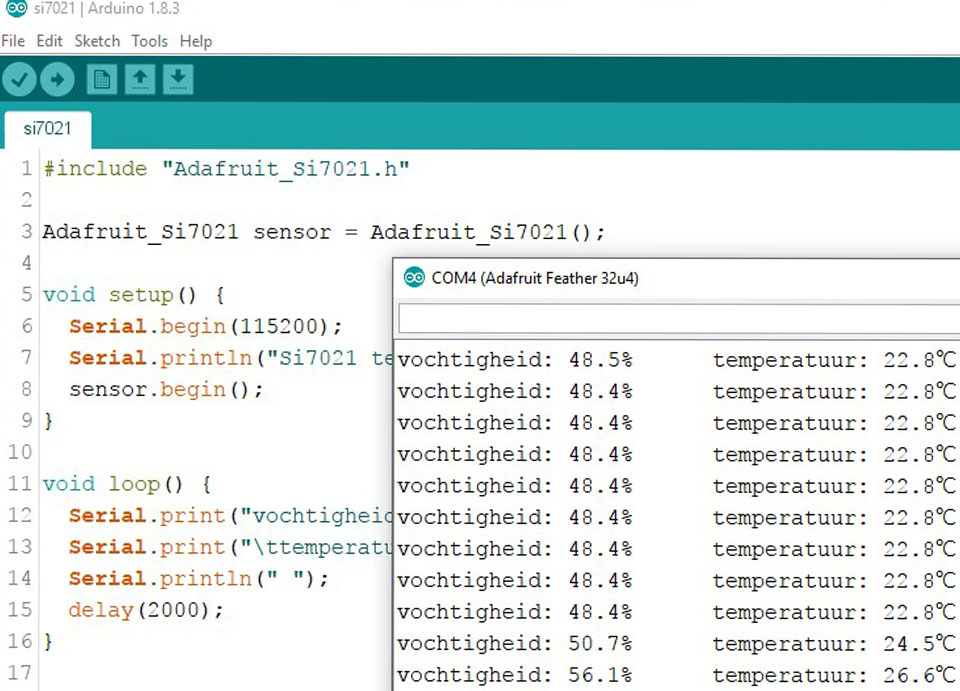
Task: Click the Verify sketch checkmark button
Action: pos(20,80)
